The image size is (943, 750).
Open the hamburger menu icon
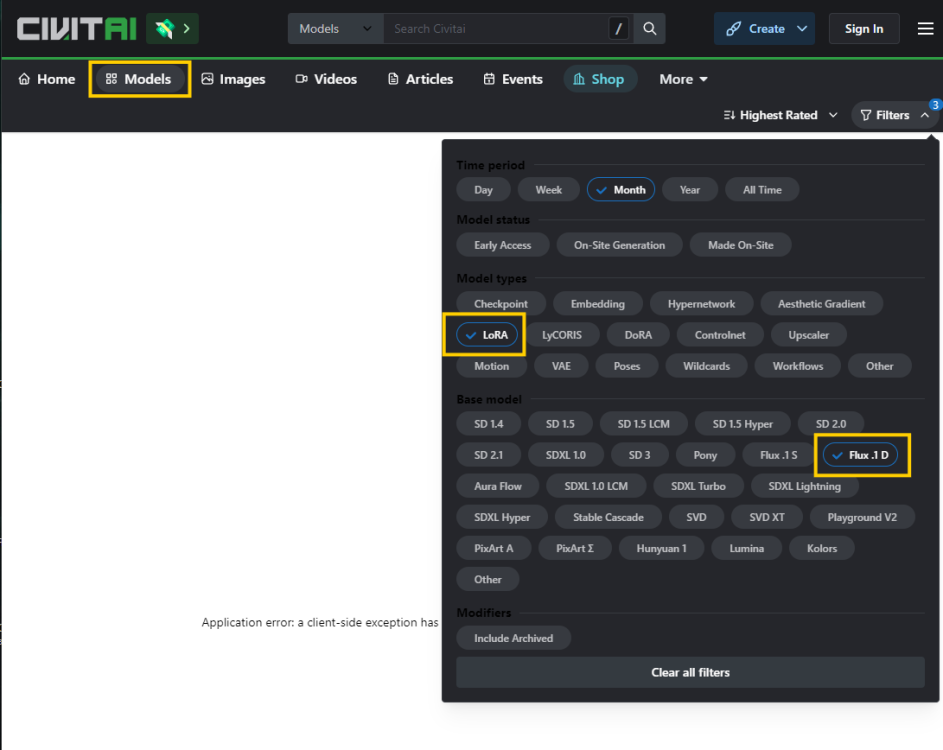[925, 28]
